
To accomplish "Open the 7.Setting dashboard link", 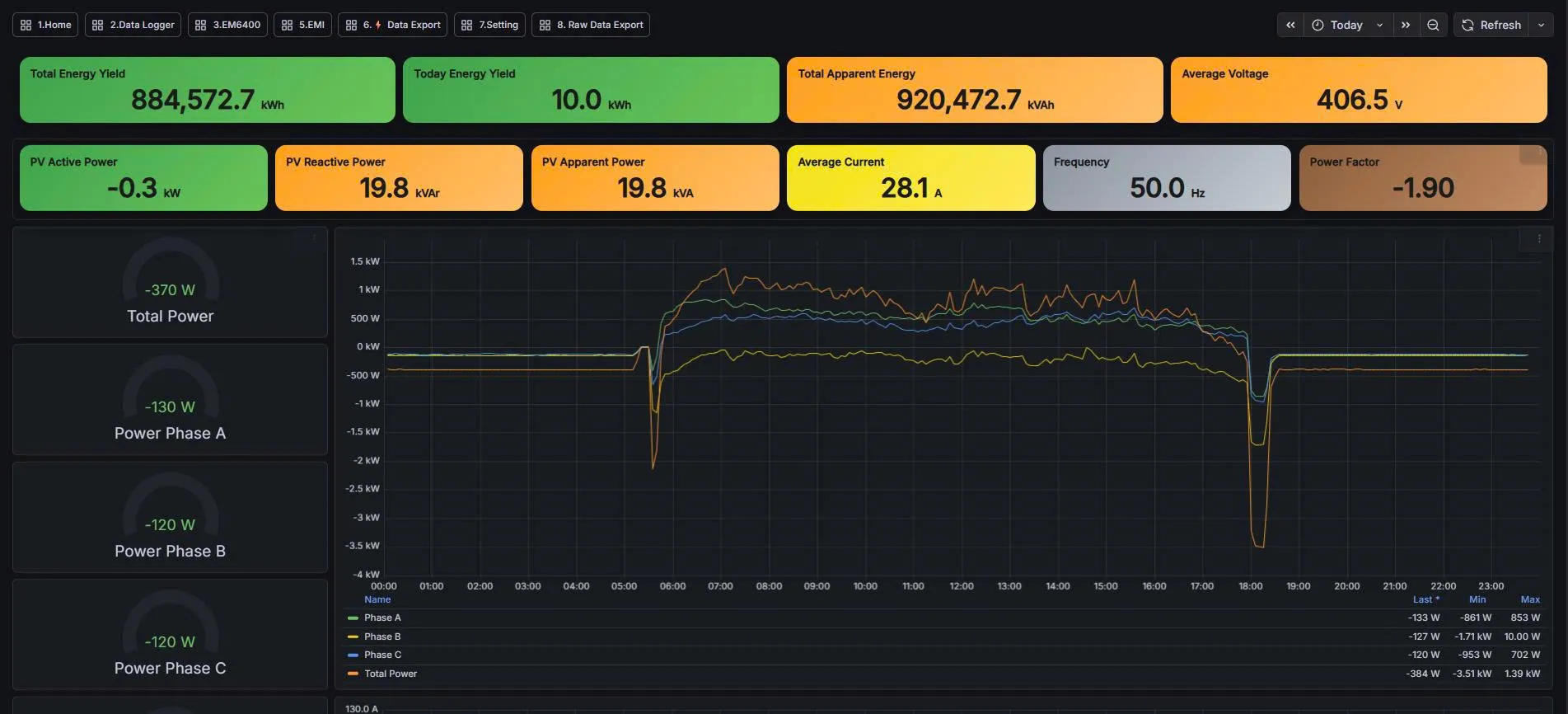I will coord(489,25).
